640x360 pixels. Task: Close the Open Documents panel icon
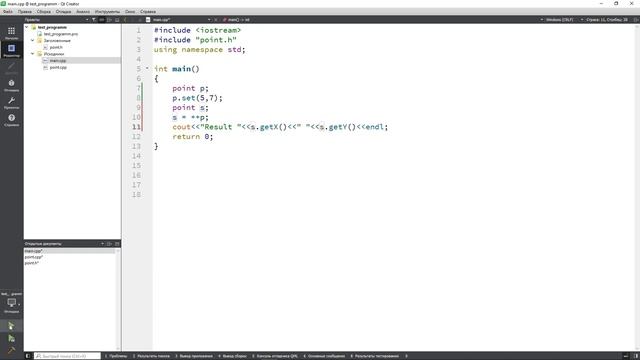117,244
